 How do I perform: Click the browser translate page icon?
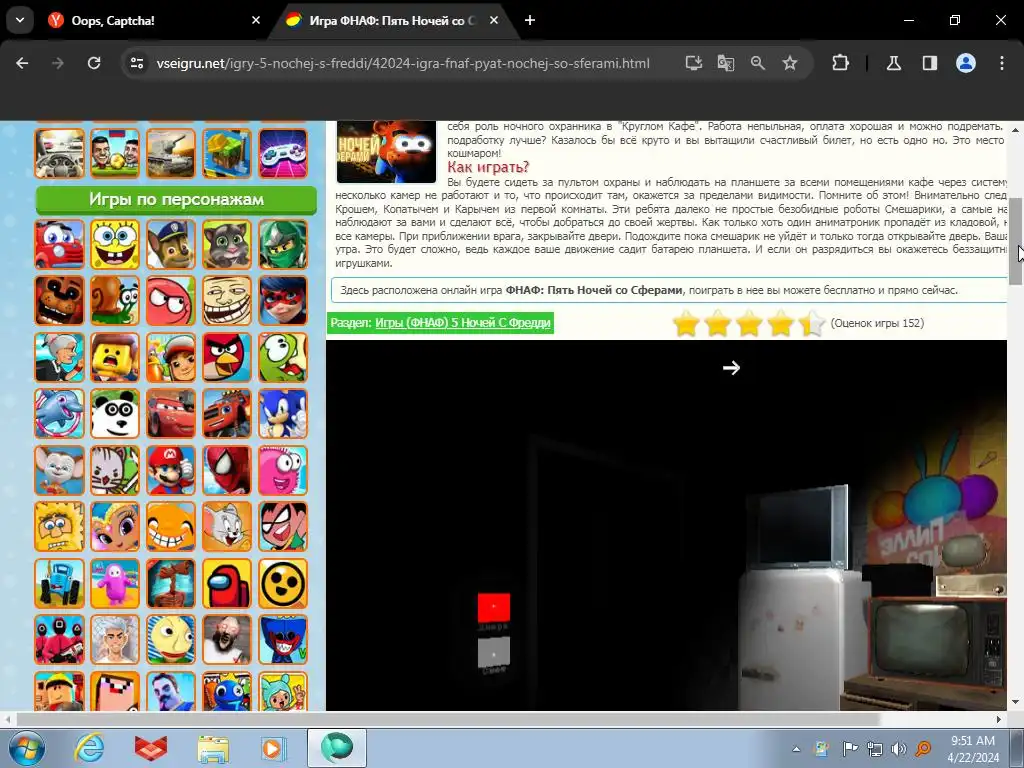(726, 63)
